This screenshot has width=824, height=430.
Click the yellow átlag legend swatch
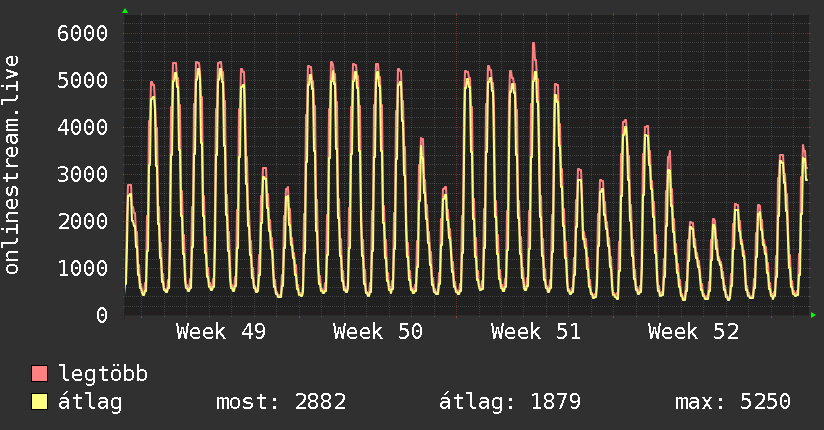click(x=40, y=402)
